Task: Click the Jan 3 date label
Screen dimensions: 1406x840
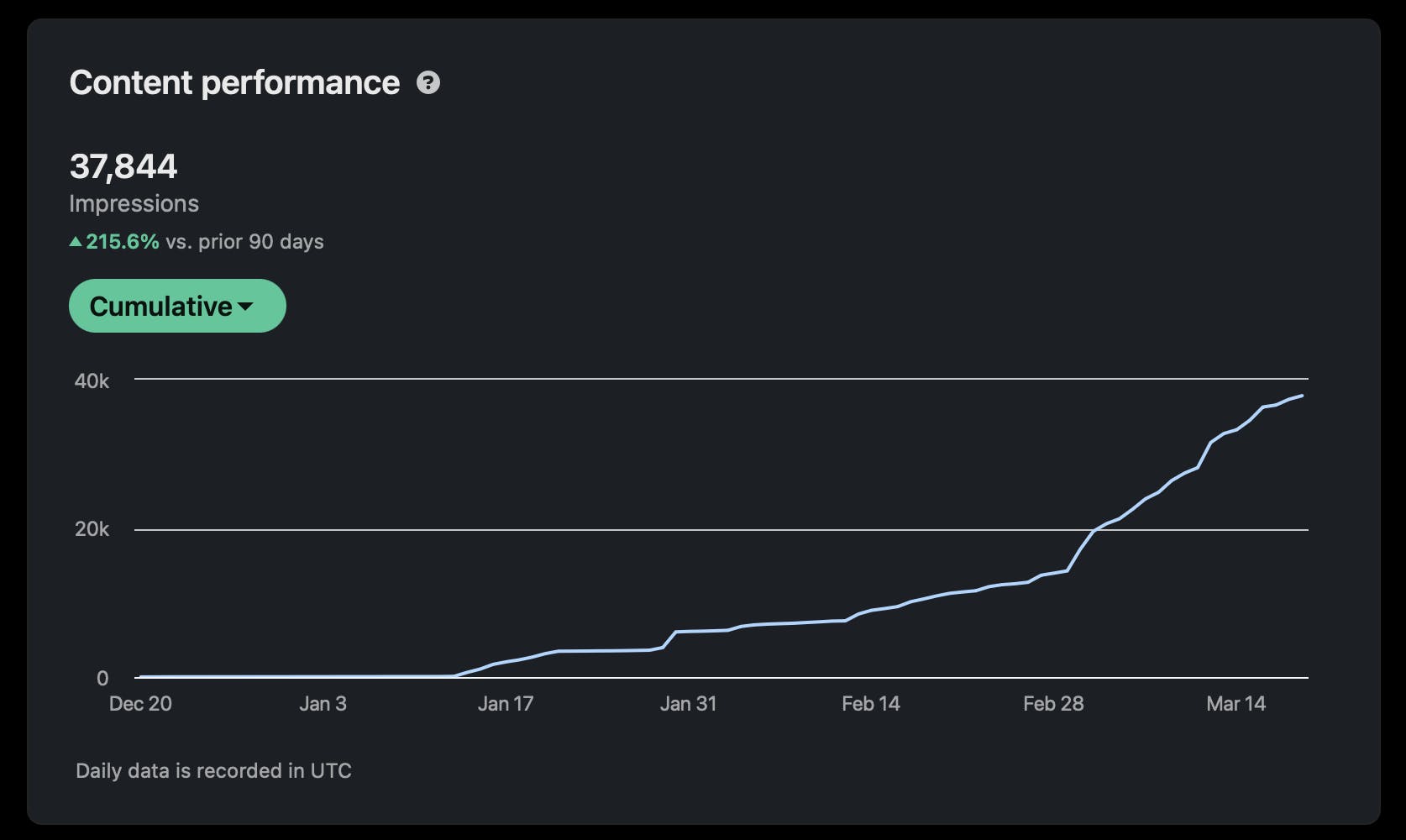Action: [323, 704]
